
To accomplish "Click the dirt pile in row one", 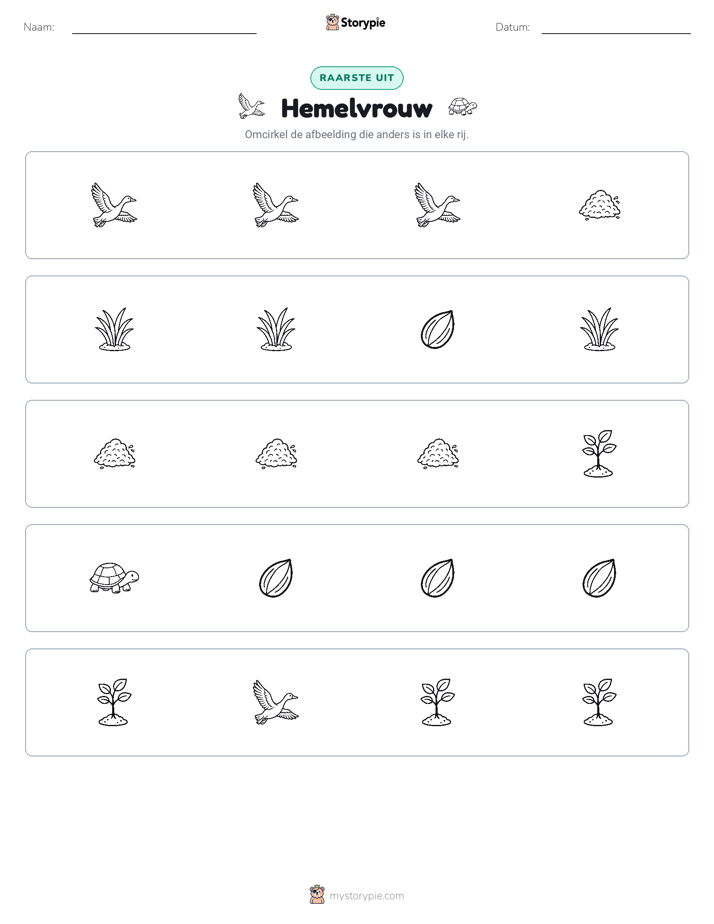I will click(599, 205).
